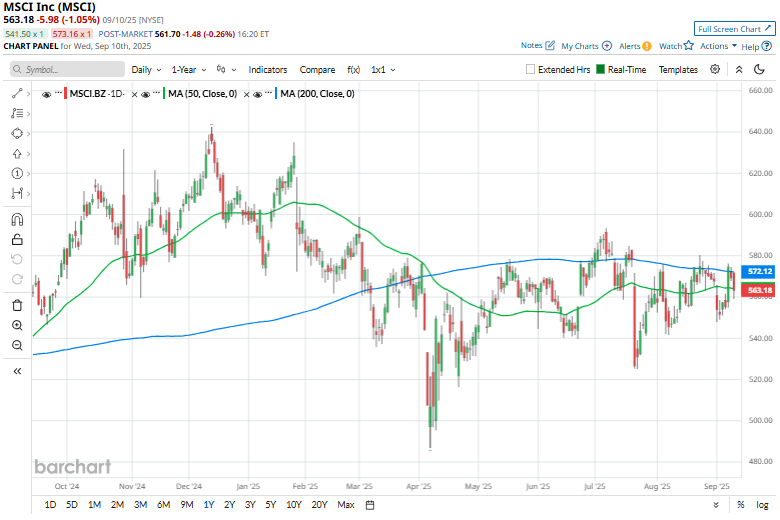Remove the MSCI.BZ series with X

134,94
